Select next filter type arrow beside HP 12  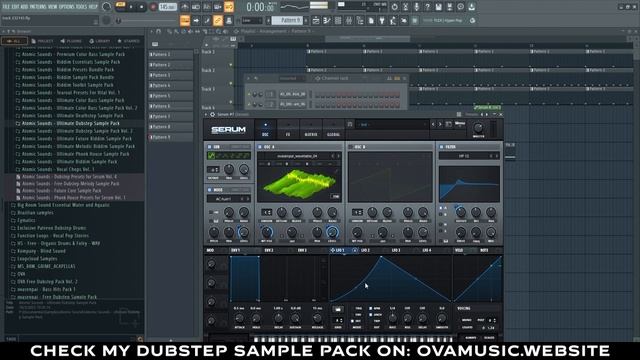pyautogui.click(x=496, y=156)
